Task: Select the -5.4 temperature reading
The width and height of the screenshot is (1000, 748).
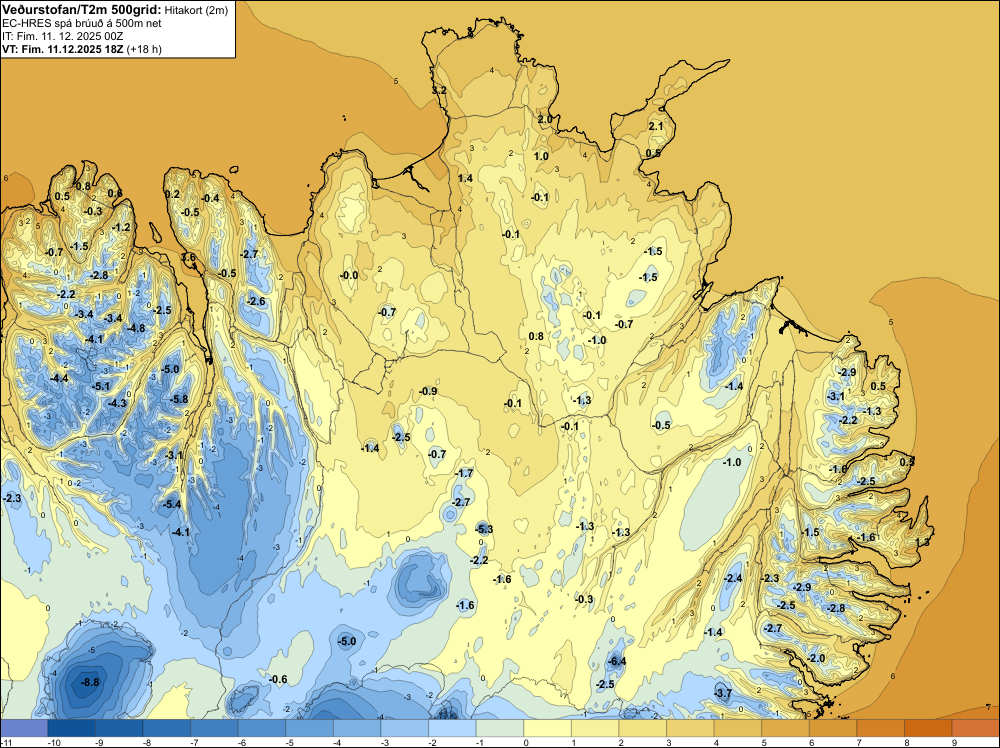Action: [x=172, y=504]
